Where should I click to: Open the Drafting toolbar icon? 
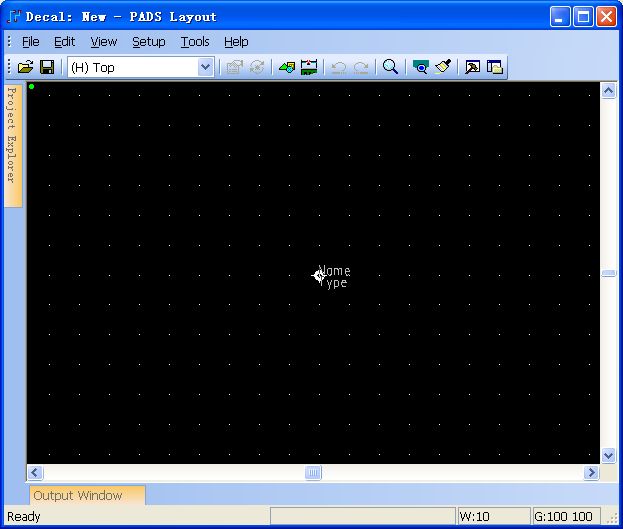click(287, 67)
